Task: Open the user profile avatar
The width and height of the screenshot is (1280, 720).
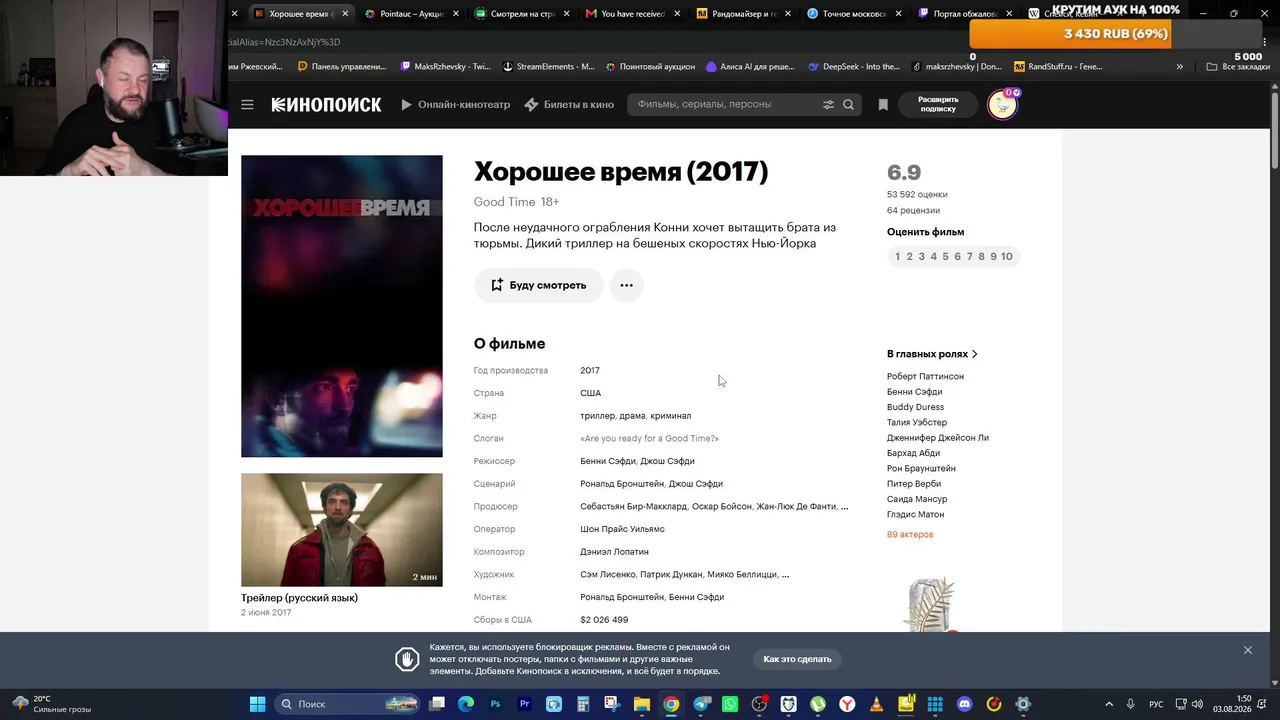Action: [1002, 104]
